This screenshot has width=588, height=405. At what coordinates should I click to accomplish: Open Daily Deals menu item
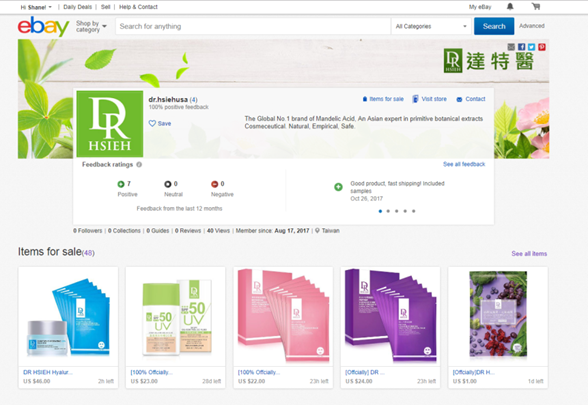(78, 7)
